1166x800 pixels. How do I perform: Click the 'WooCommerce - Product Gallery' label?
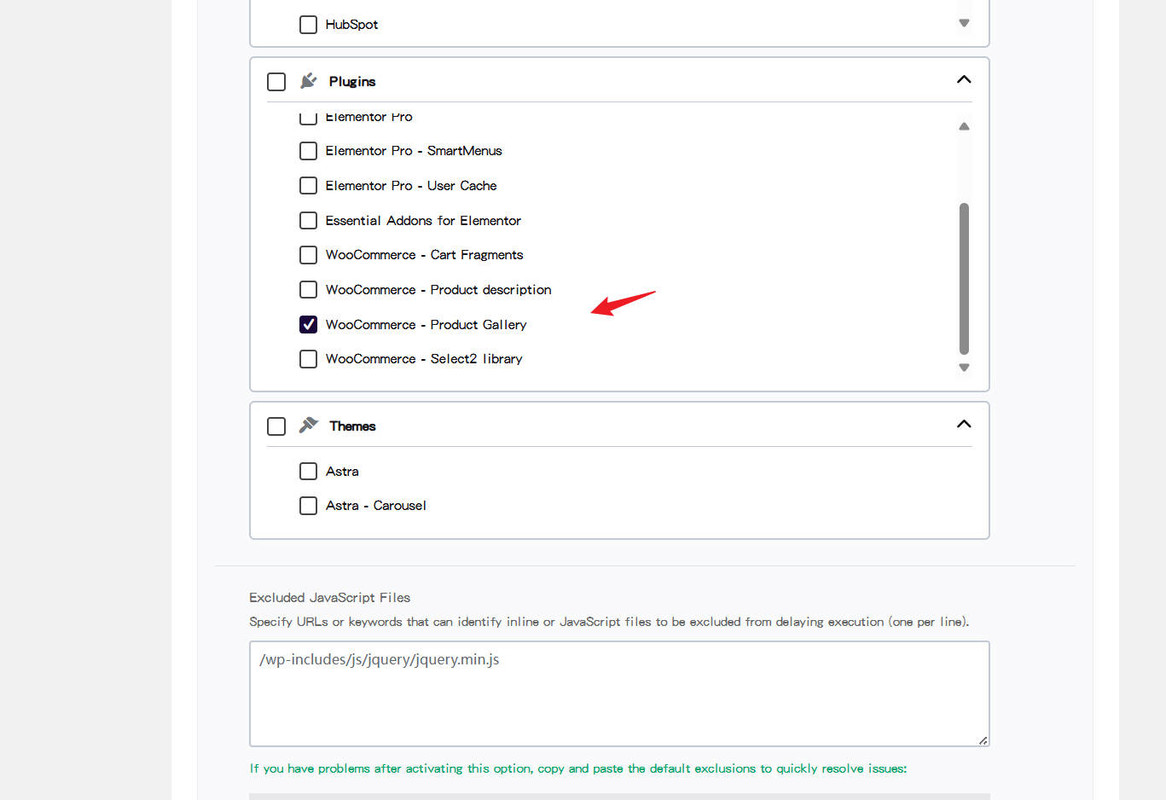point(426,325)
